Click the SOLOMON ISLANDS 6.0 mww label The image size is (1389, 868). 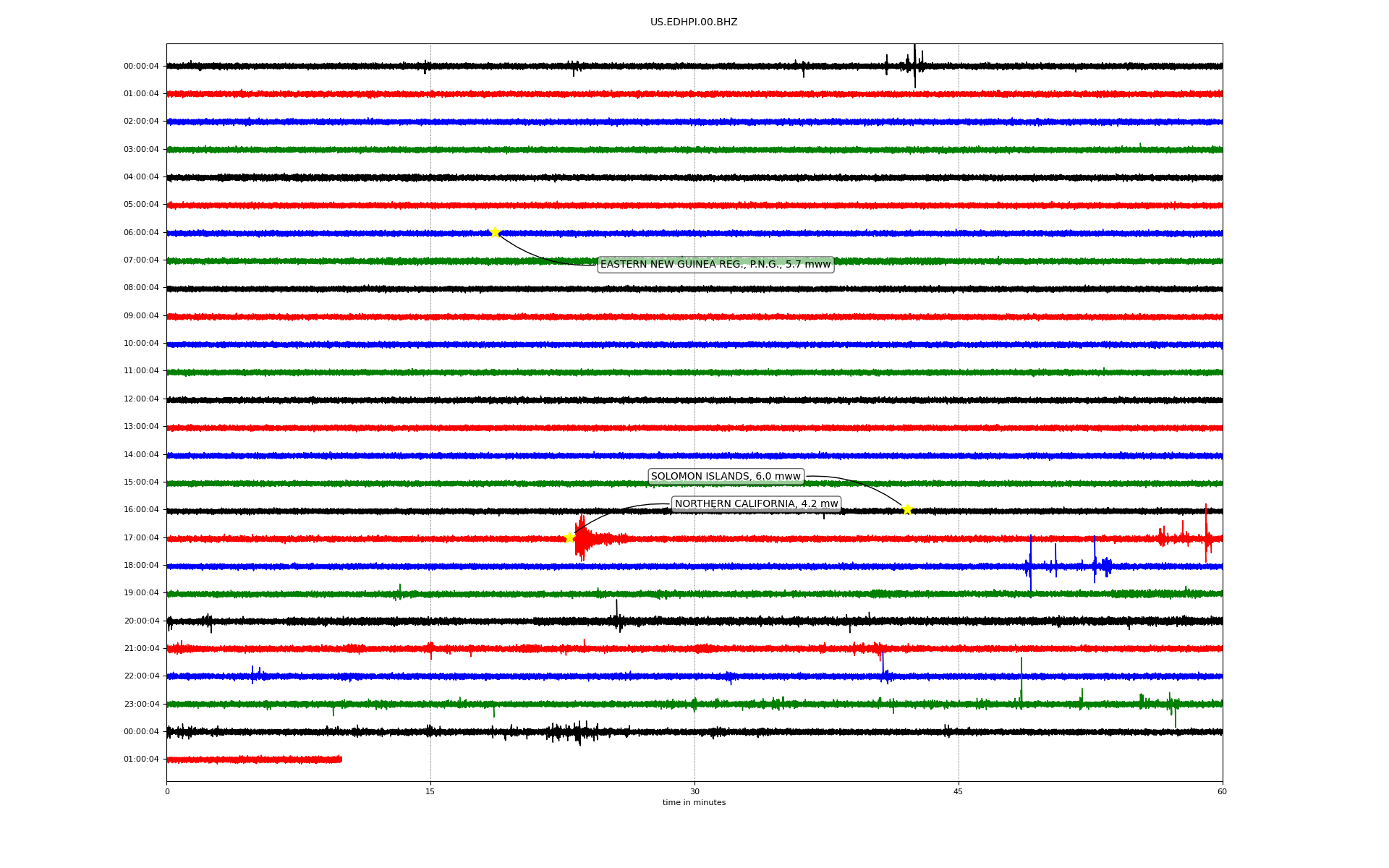pyautogui.click(x=726, y=476)
